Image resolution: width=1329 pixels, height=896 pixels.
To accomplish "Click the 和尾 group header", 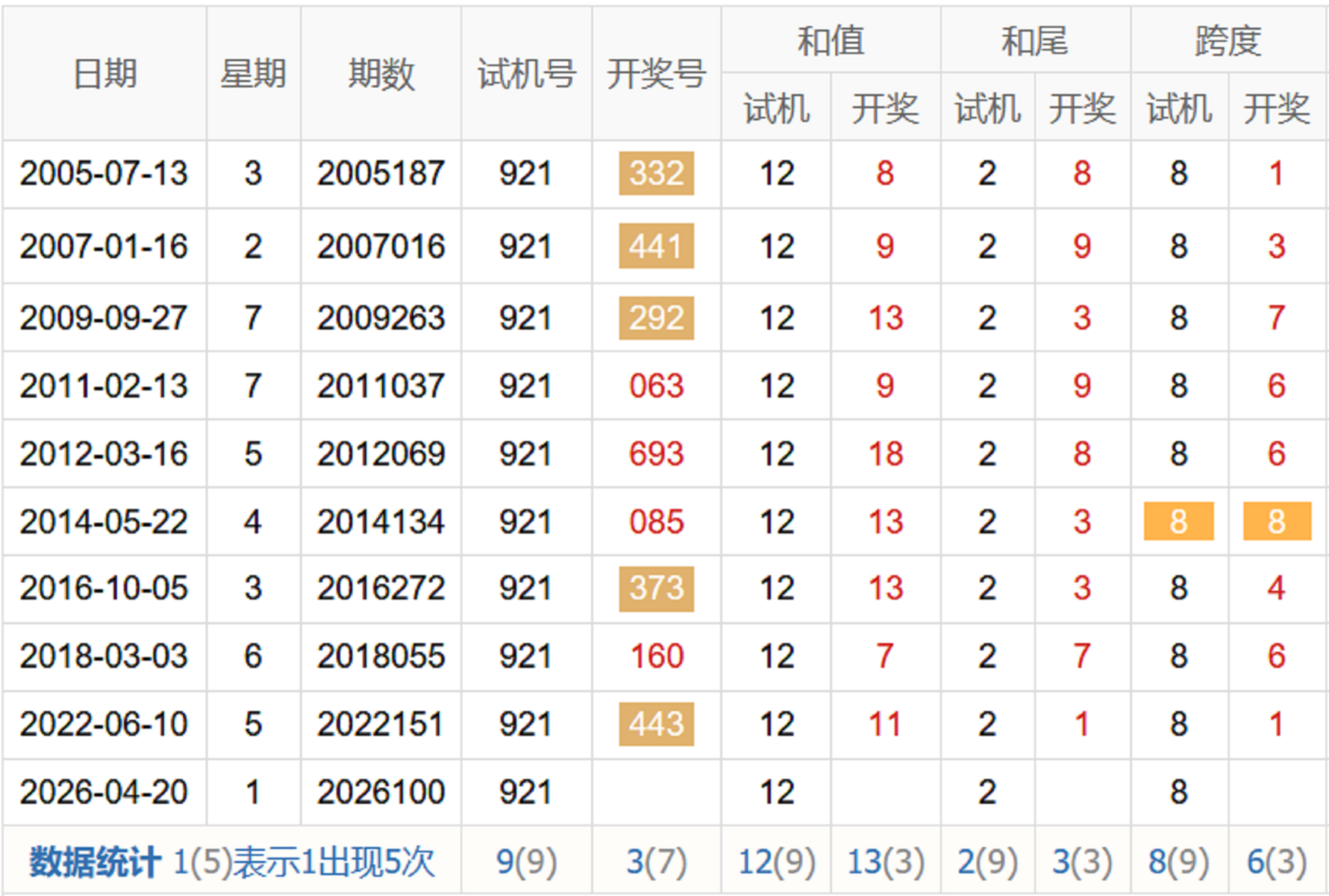I will (x=1034, y=41).
